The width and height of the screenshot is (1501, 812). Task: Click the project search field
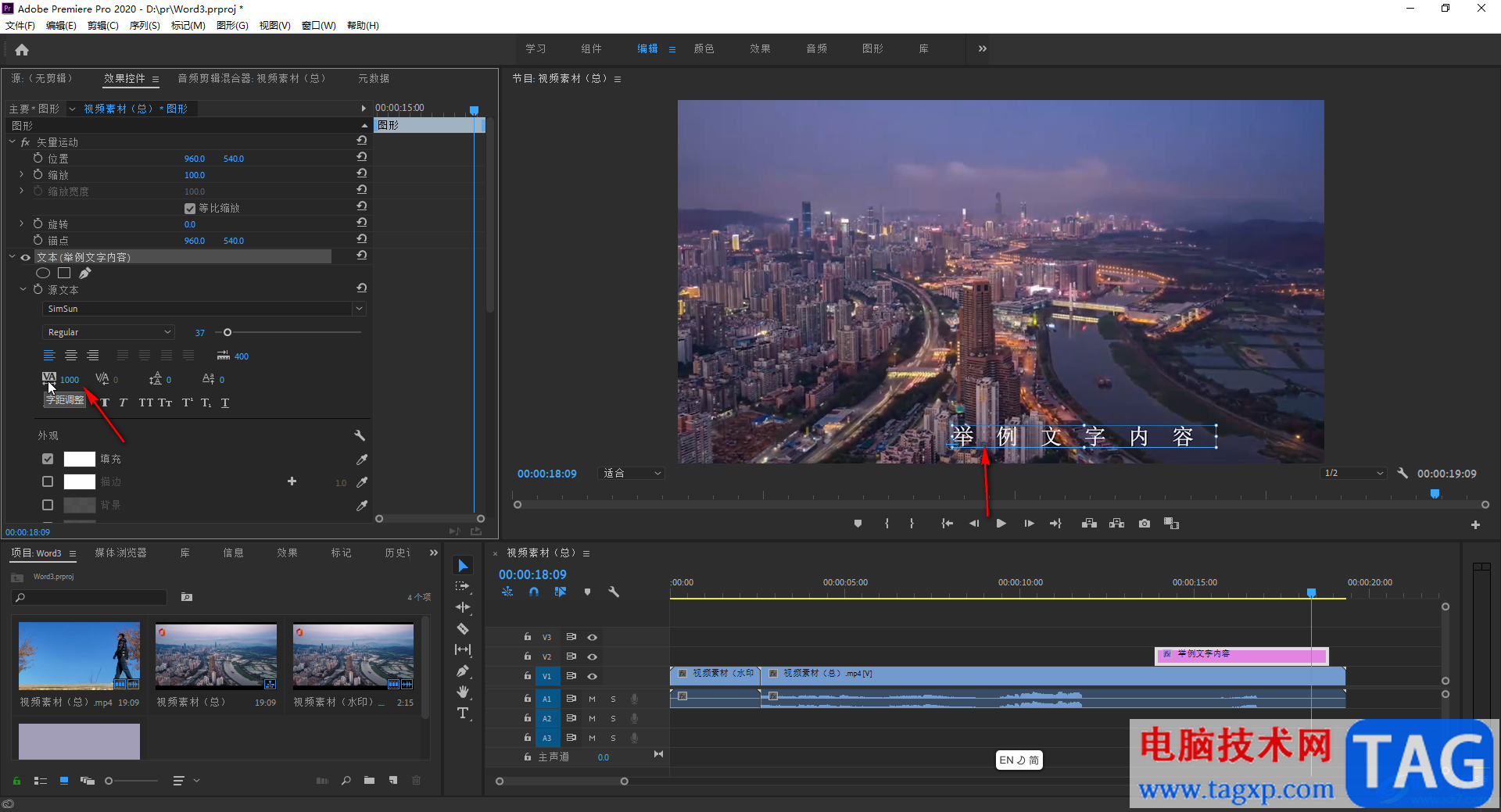point(90,597)
